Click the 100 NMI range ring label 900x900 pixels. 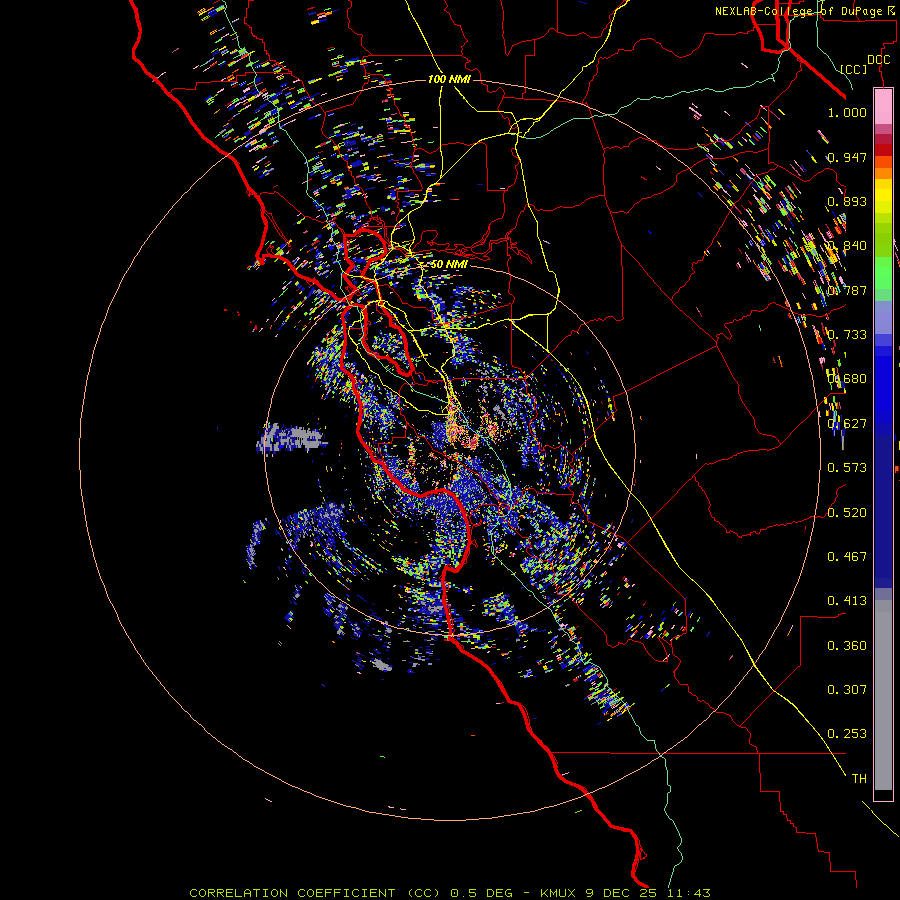pos(449,79)
